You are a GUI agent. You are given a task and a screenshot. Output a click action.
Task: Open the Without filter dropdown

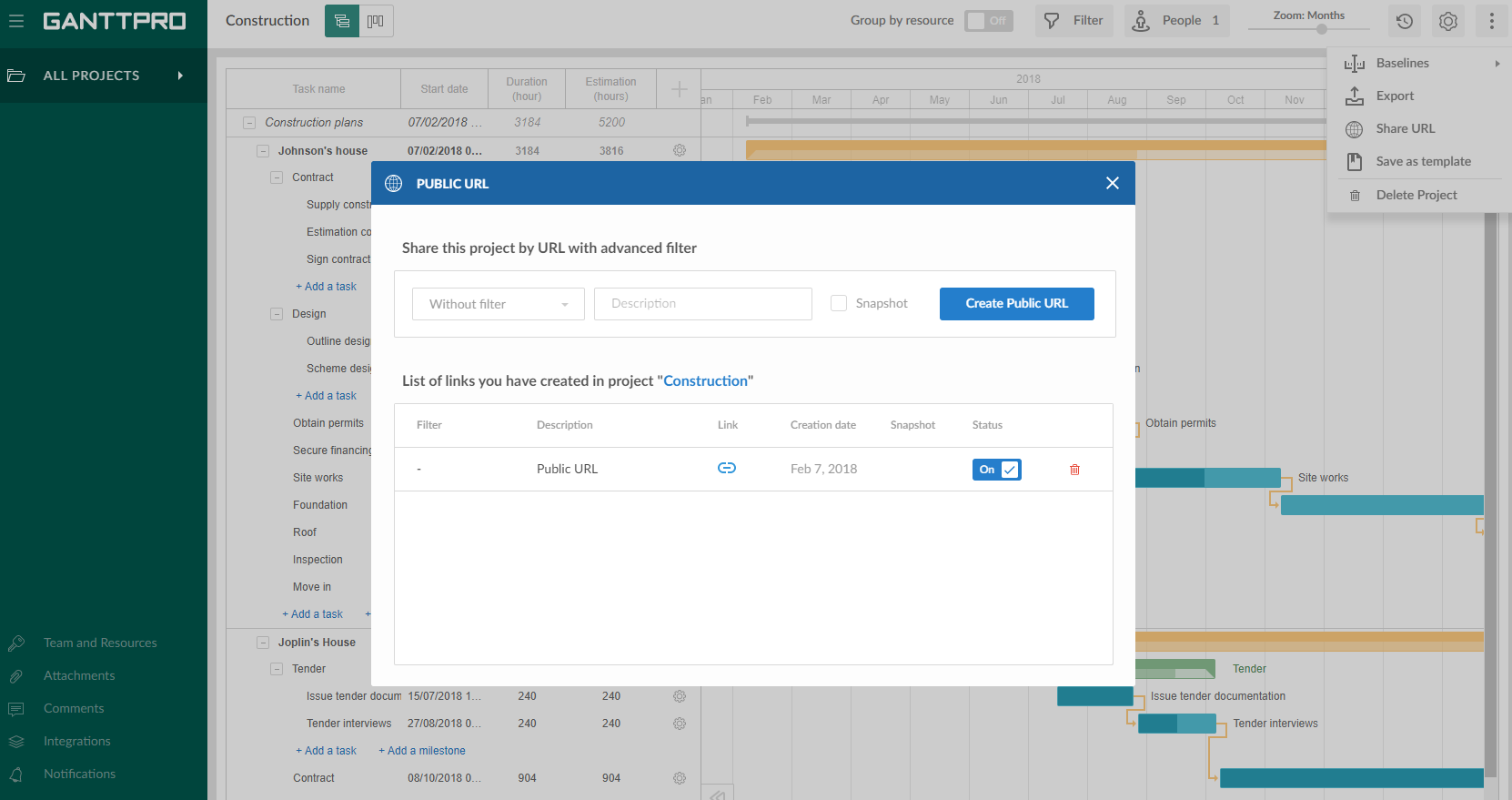click(499, 304)
